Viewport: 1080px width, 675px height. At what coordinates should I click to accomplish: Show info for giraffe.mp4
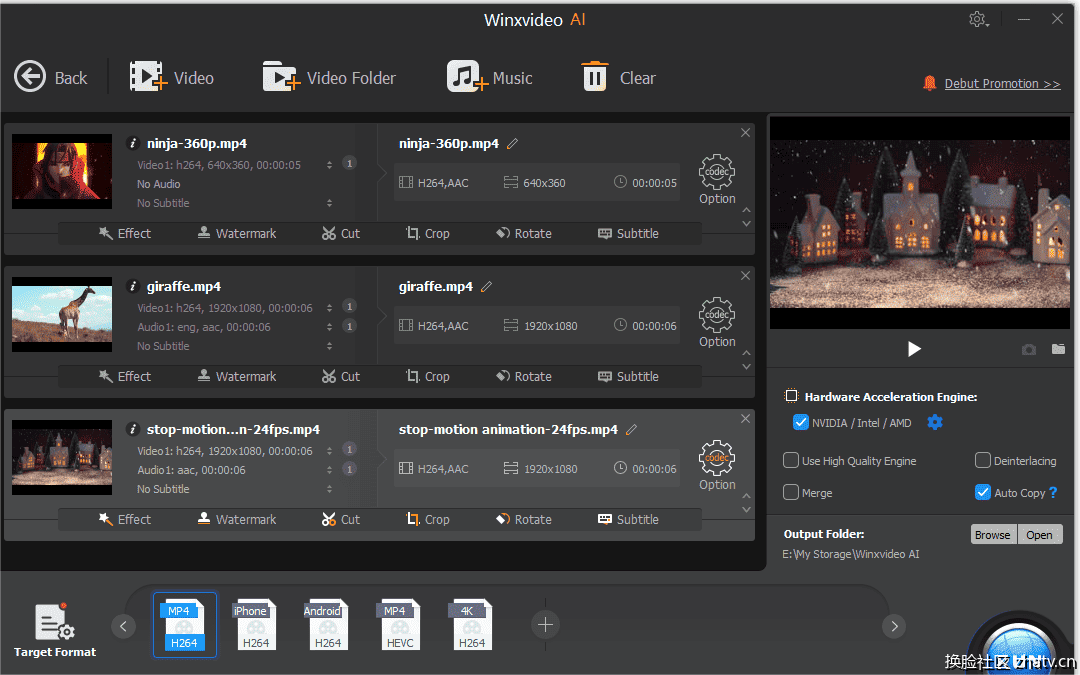click(133, 287)
